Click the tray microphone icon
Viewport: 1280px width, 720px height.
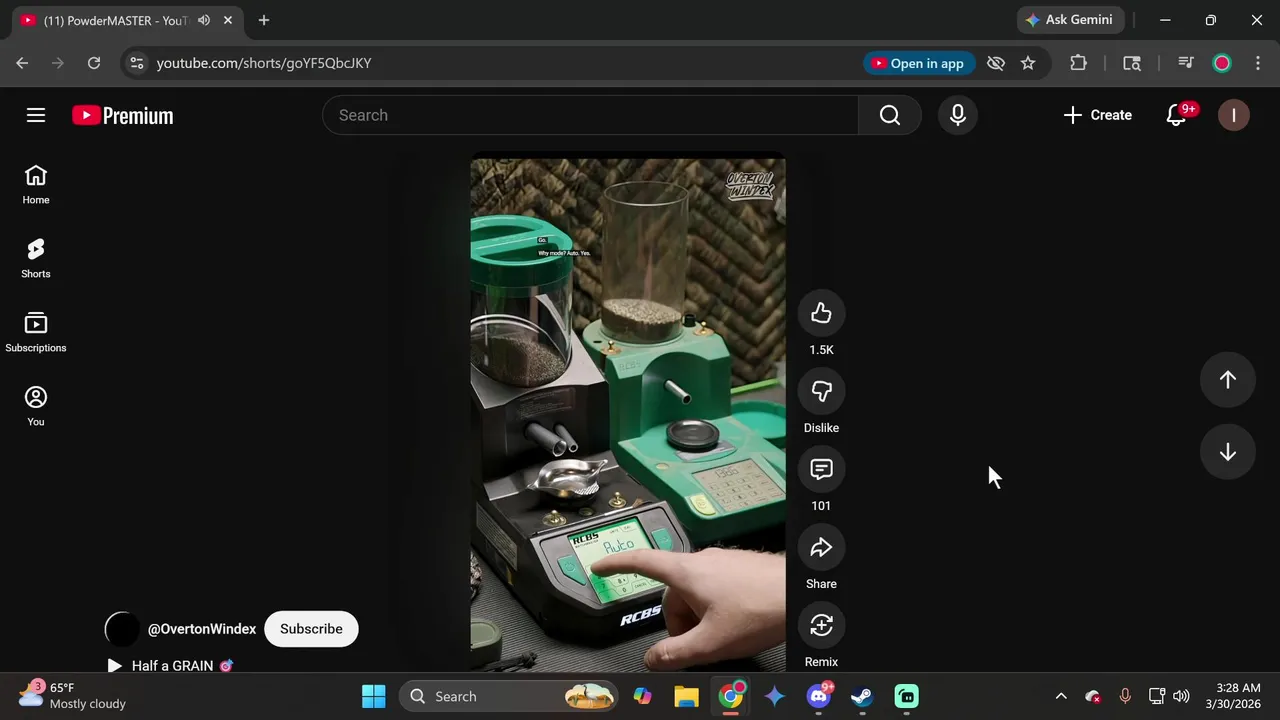tap(1125, 696)
